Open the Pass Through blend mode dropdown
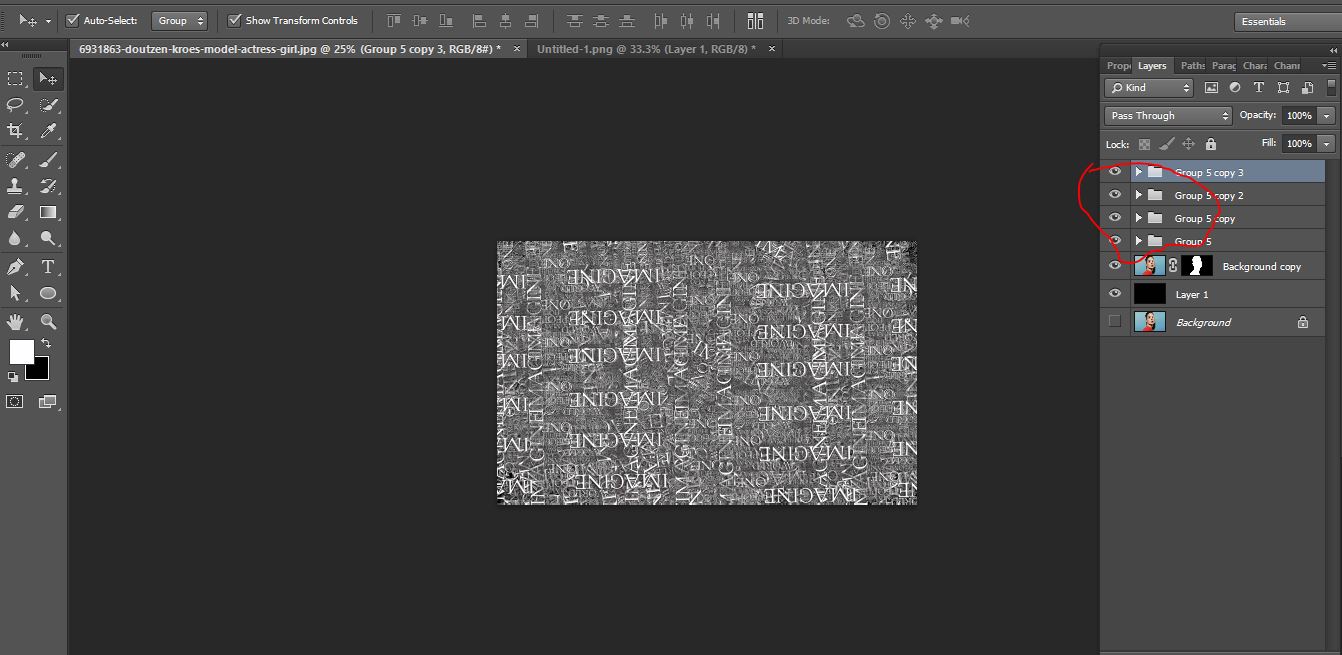Image resolution: width=1342 pixels, height=655 pixels. (1167, 116)
